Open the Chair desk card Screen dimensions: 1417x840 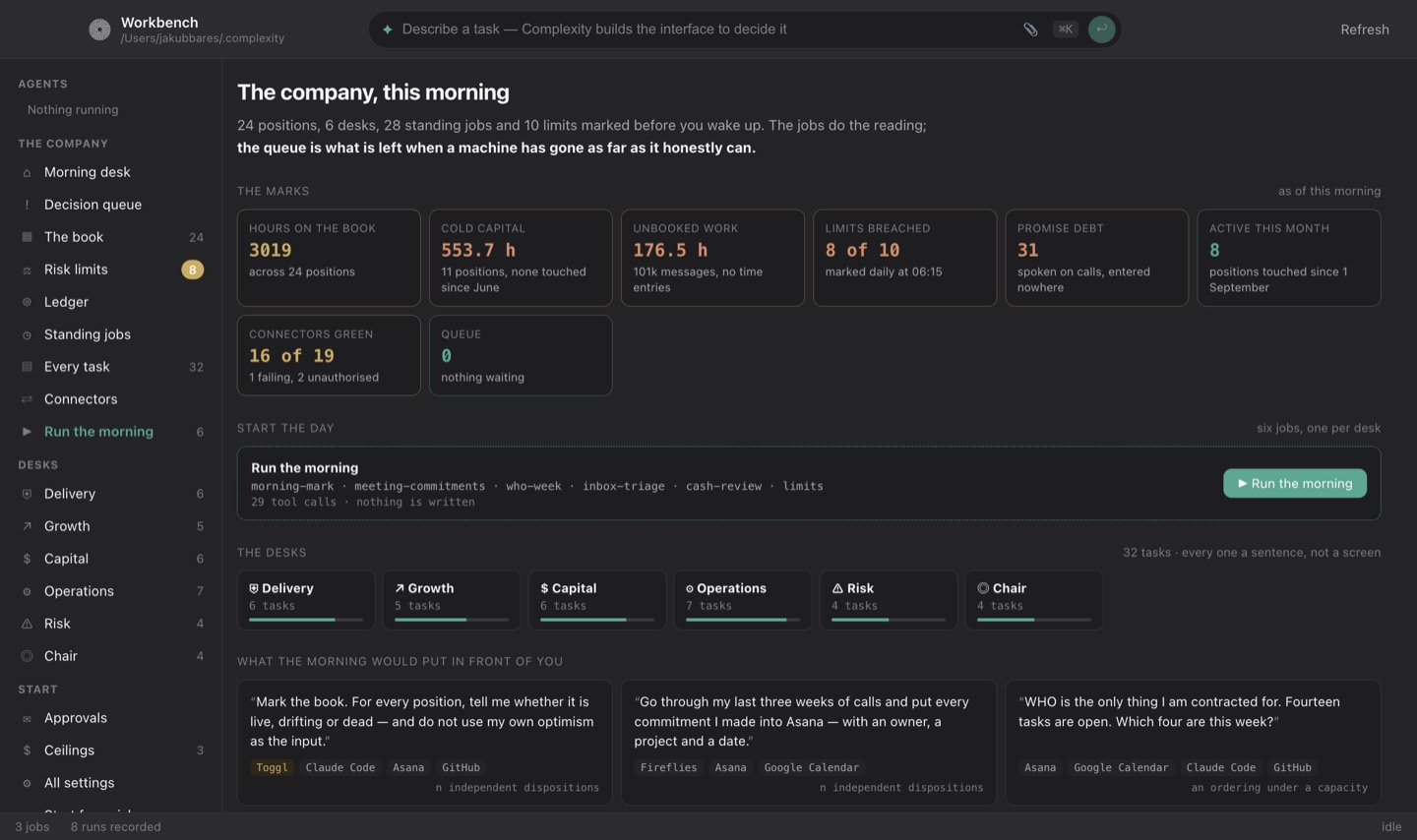[x=1034, y=600]
